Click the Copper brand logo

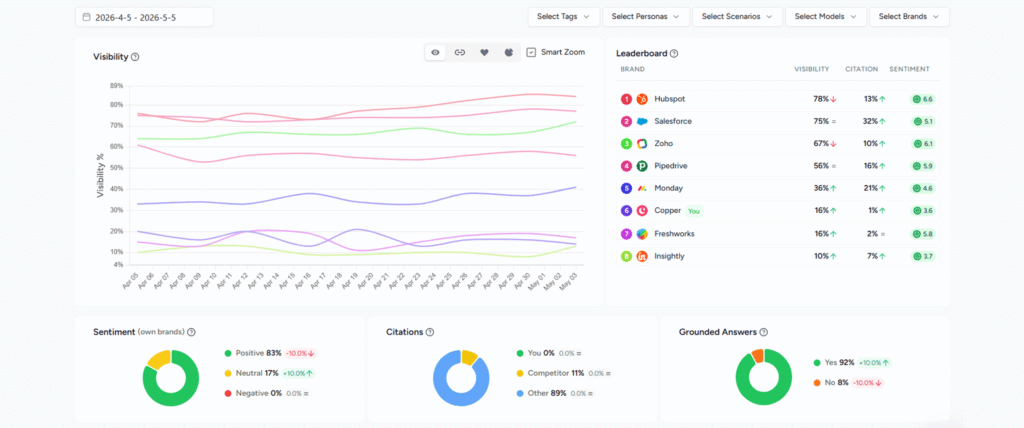642,211
